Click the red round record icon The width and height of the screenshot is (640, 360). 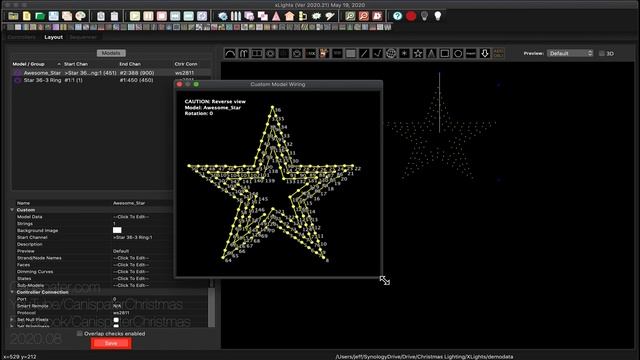click(411, 16)
